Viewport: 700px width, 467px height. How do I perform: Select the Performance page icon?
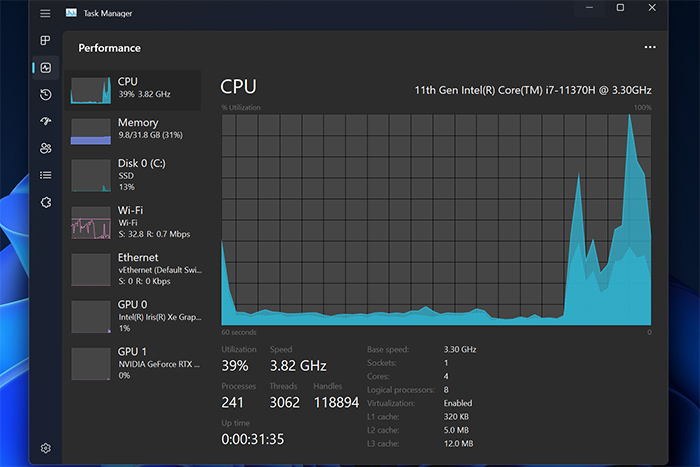pyautogui.click(x=46, y=68)
